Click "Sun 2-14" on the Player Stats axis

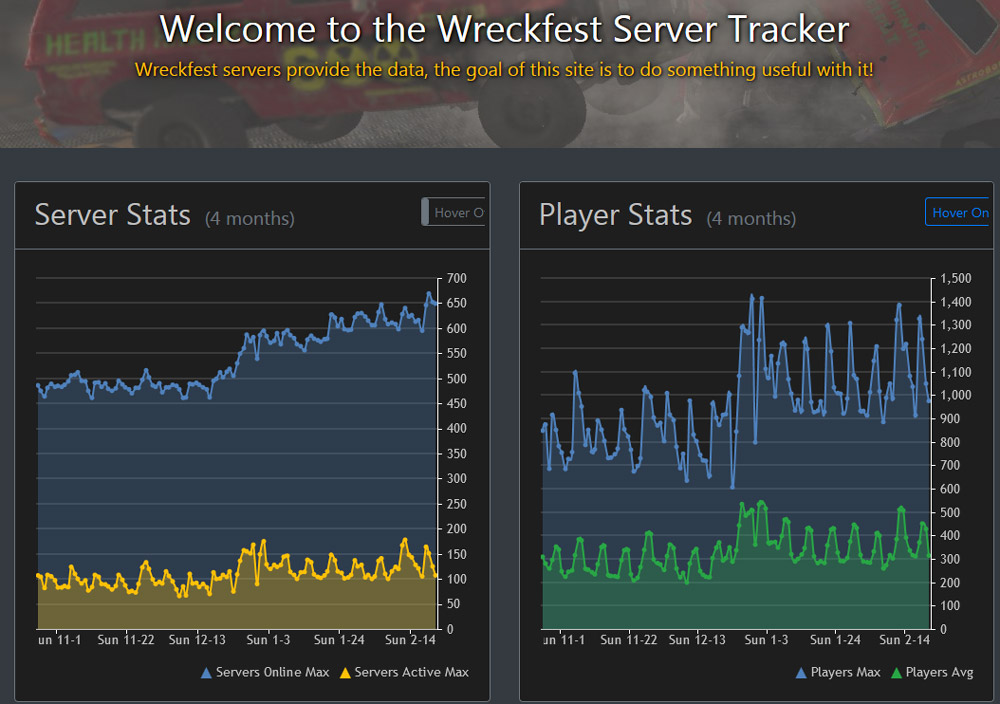click(x=904, y=640)
